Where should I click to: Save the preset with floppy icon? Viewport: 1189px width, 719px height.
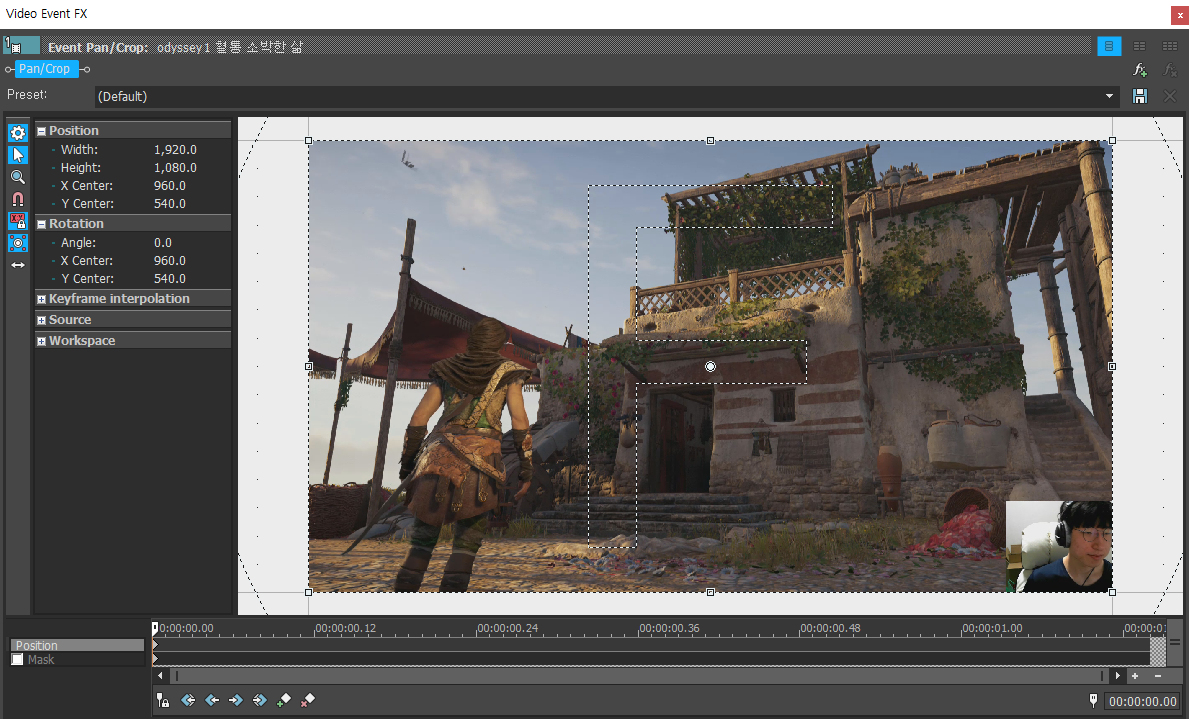point(1139,96)
